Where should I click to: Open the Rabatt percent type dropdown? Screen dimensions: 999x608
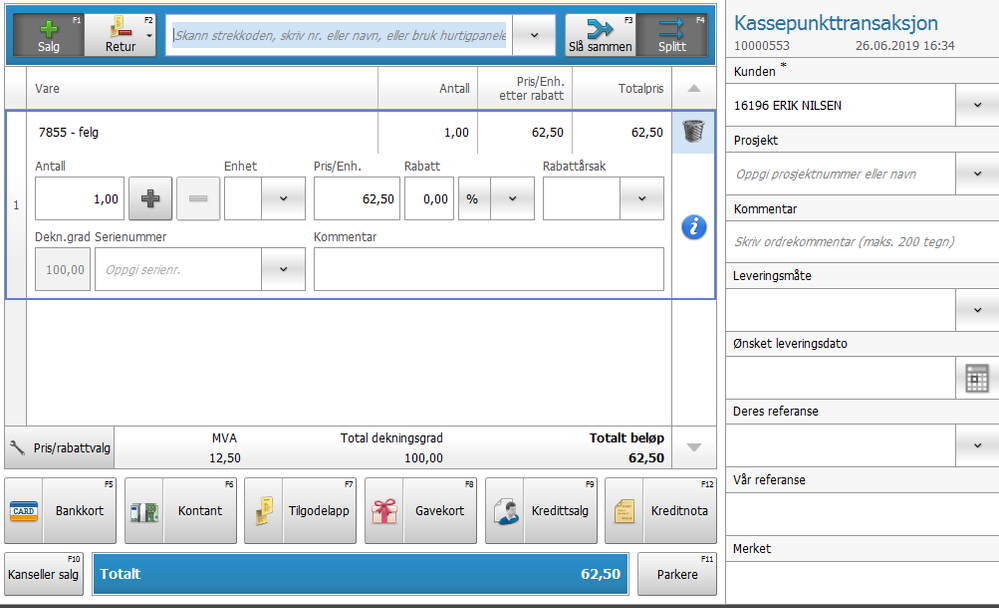(x=512, y=199)
